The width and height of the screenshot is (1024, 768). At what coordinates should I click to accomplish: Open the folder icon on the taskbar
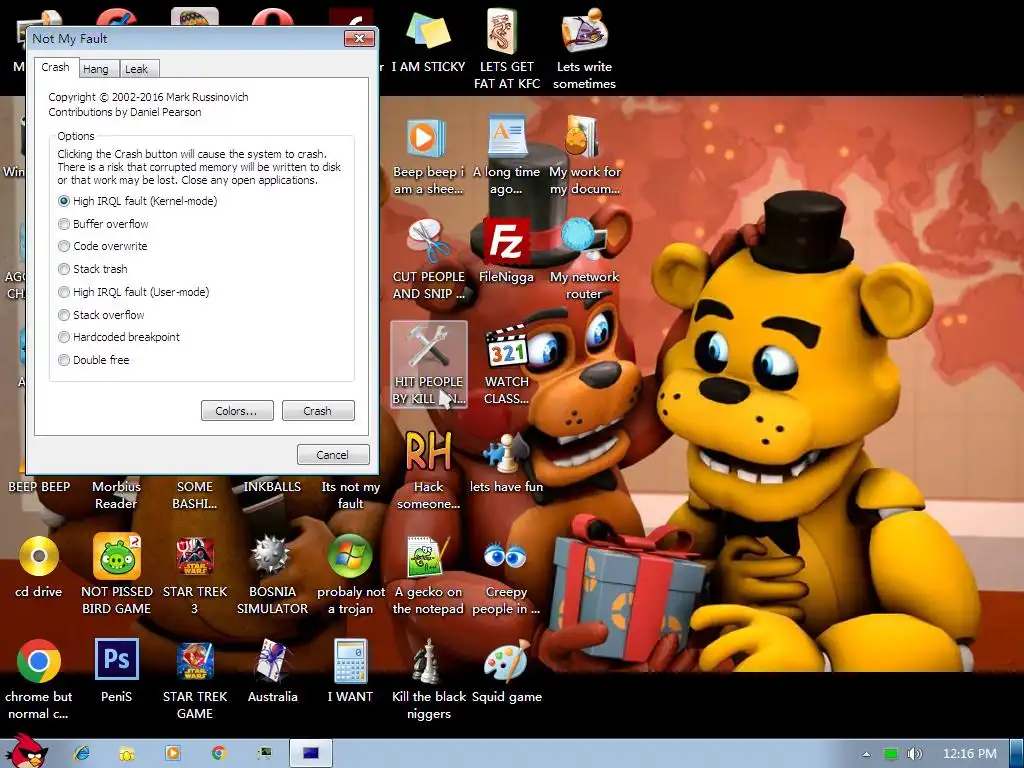pyautogui.click(x=127, y=754)
